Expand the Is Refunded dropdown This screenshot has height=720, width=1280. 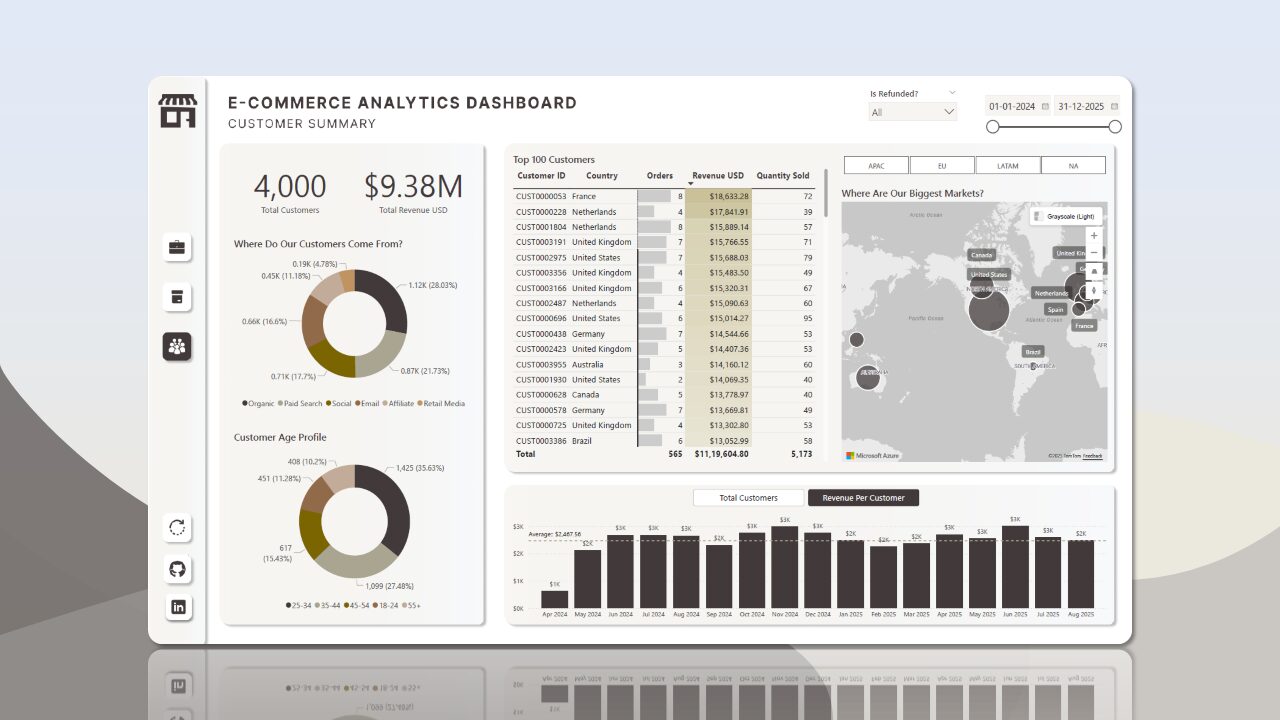(912, 112)
